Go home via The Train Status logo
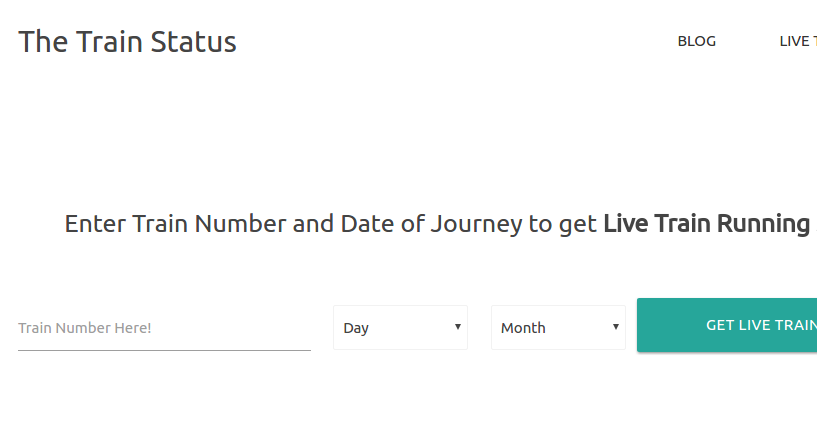This screenshot has width=817, height=429. (127, 42)
